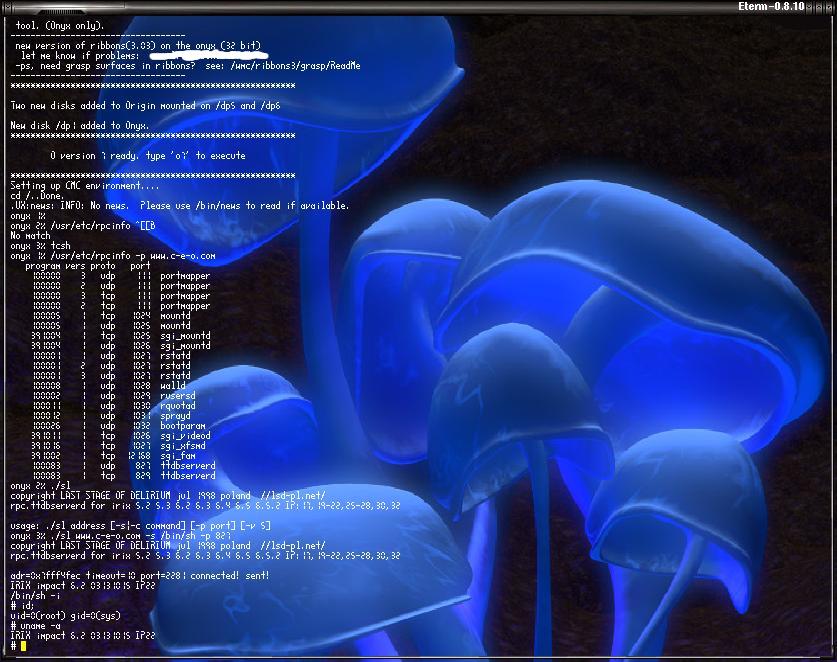Image resolution: width=837 pixels, height=662 pixels.
Task: Click the 'Setting up CMC environment' line
Action: point(84,186)
